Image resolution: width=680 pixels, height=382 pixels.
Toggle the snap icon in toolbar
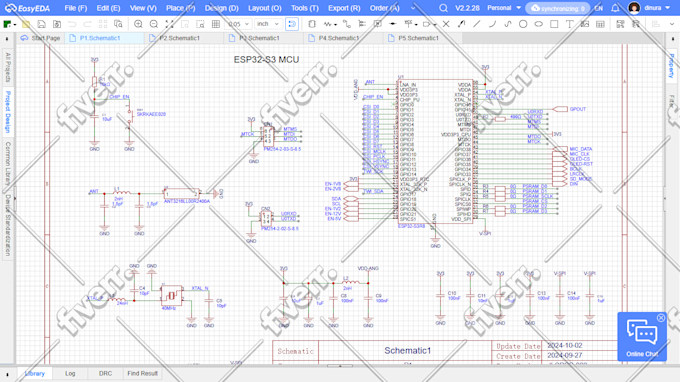tap(292, 24)
